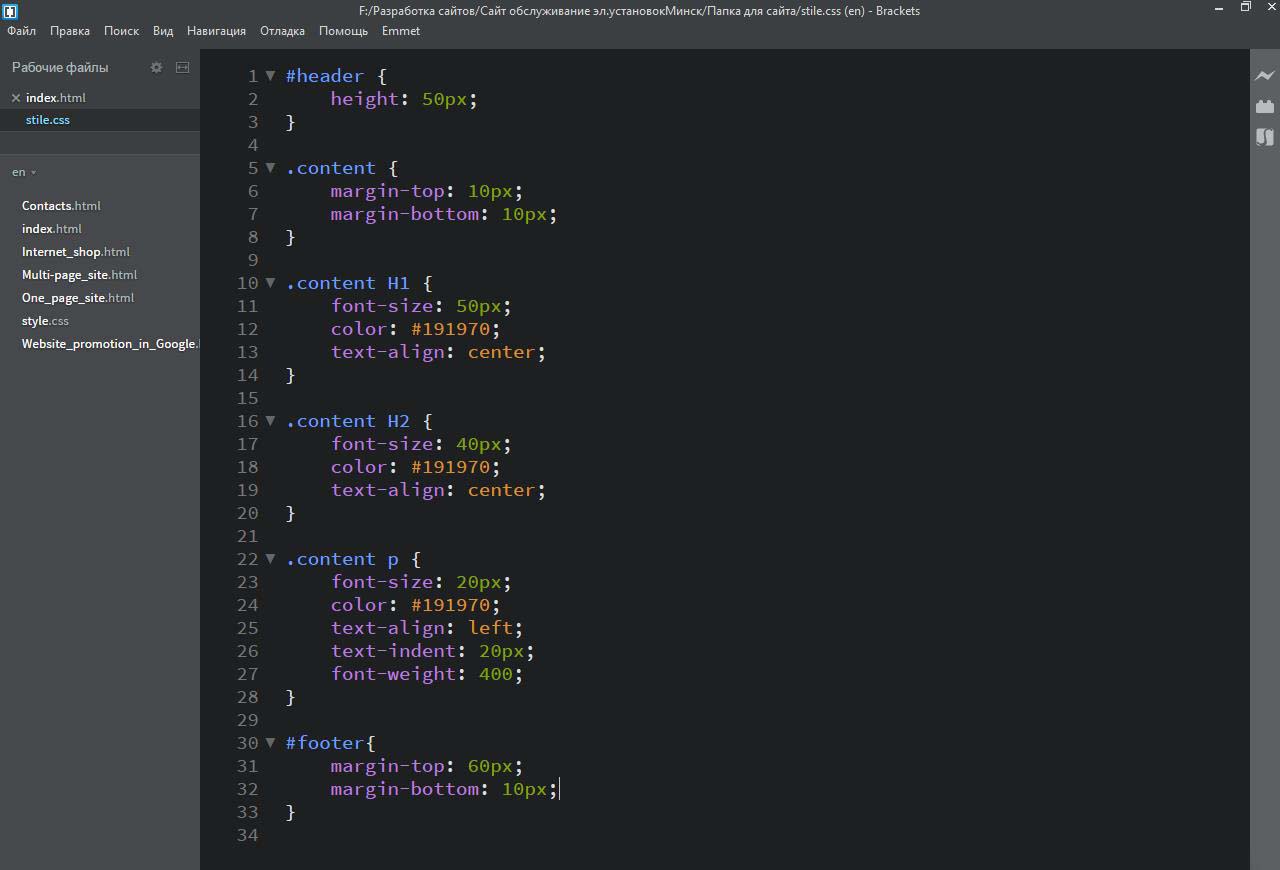The image size is (1280, 870).
Task: Open the 'en' project folder dropdown
Action: [24, 172]
